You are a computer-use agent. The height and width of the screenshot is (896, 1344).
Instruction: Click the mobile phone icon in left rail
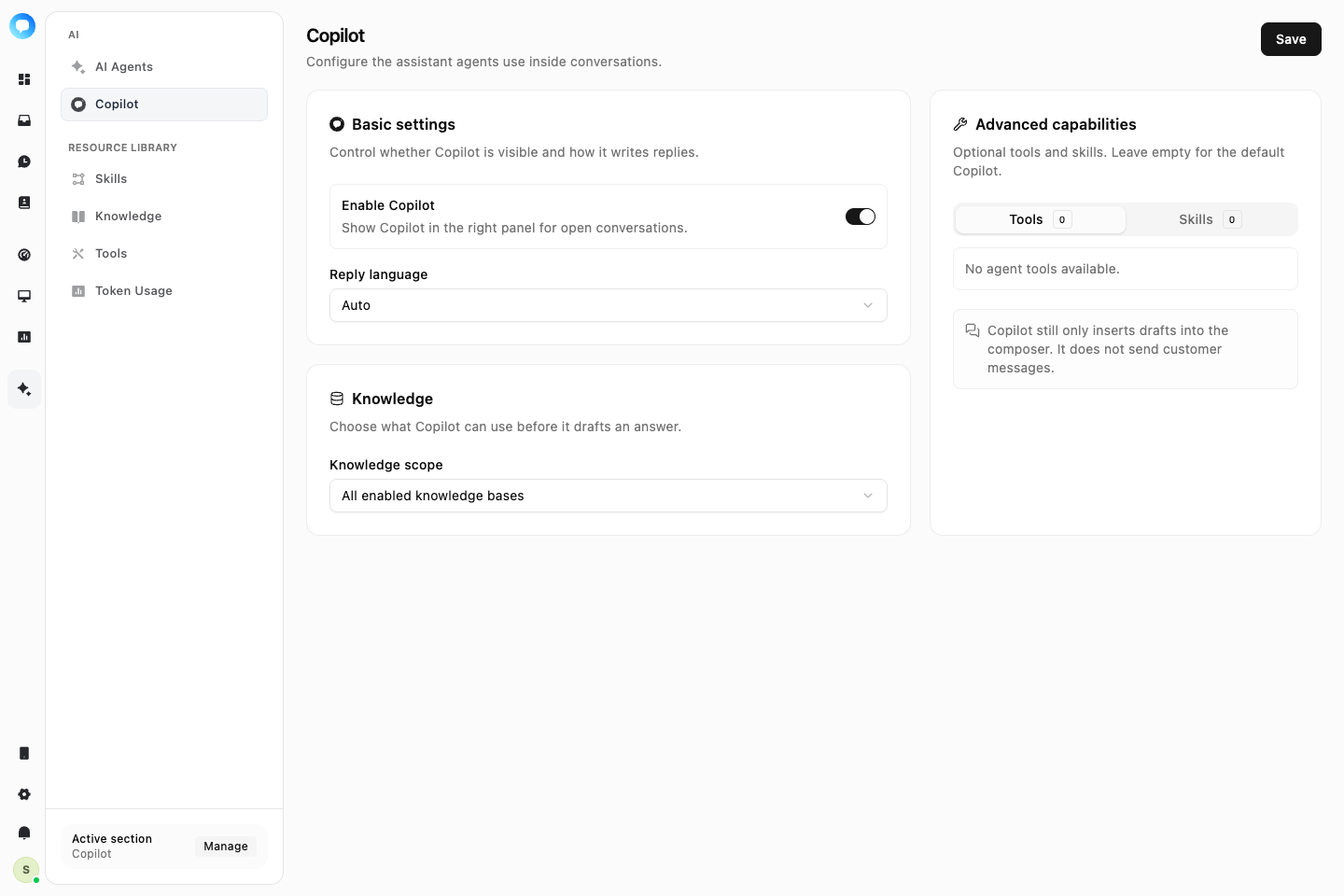click(x=24, y=753)
